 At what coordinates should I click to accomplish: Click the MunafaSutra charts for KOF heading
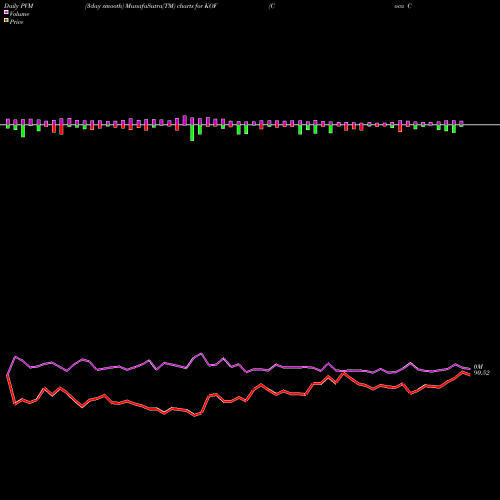point(151,6)
